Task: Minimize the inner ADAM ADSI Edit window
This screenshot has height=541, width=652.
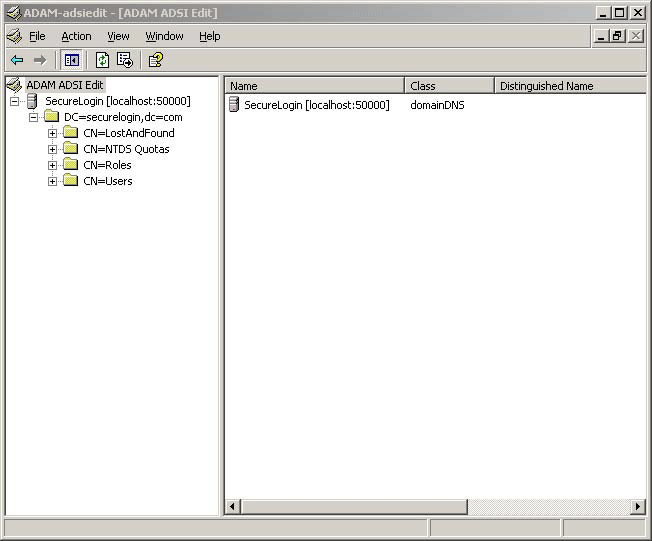Action: (601, 37)
